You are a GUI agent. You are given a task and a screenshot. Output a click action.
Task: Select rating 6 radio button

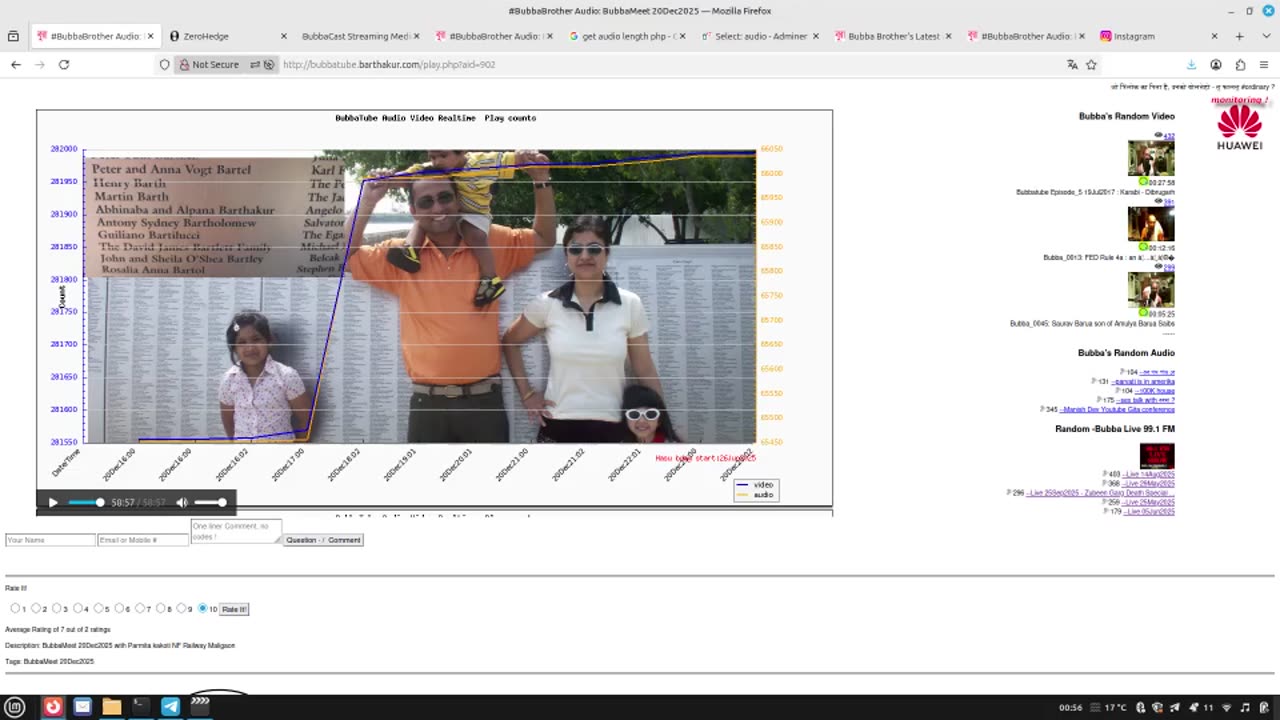119,609
